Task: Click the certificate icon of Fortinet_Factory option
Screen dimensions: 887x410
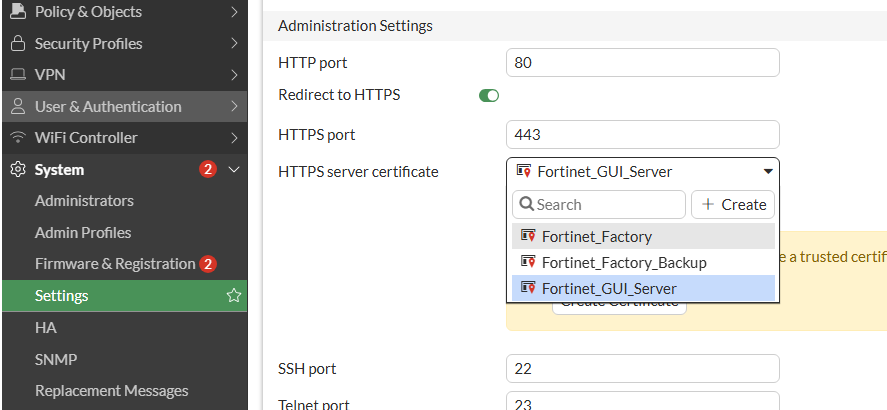Action: tap(528, 236)
